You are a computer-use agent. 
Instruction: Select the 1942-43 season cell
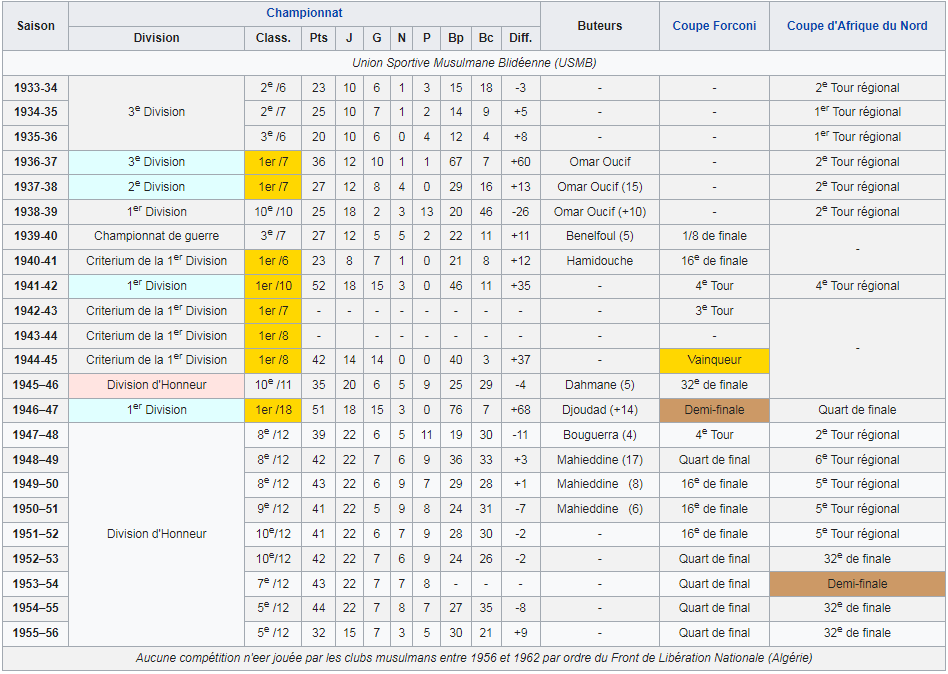pyautogui.click(x=36, y=311)
